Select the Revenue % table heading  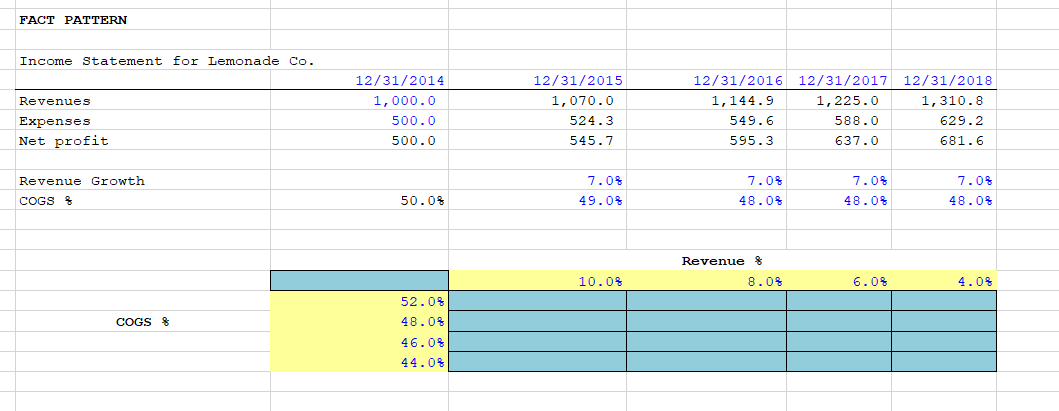(x=722, y=261)
